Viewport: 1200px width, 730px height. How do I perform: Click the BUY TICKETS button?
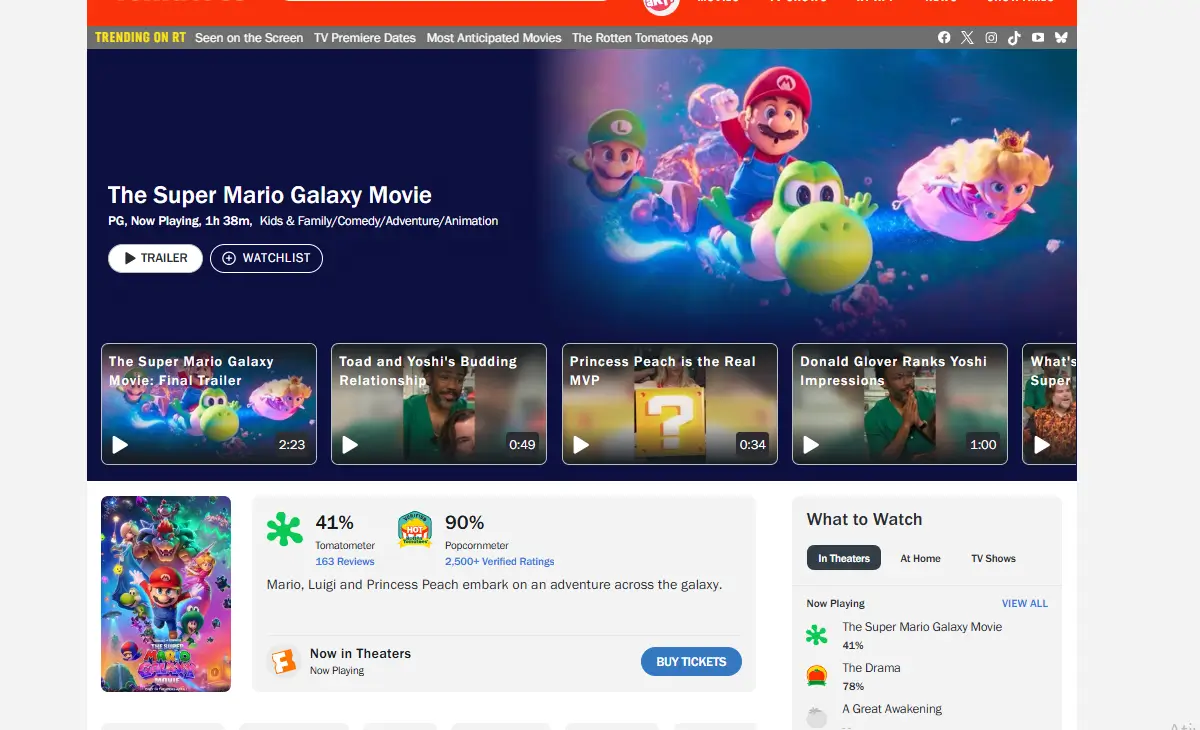coord(691,661)
